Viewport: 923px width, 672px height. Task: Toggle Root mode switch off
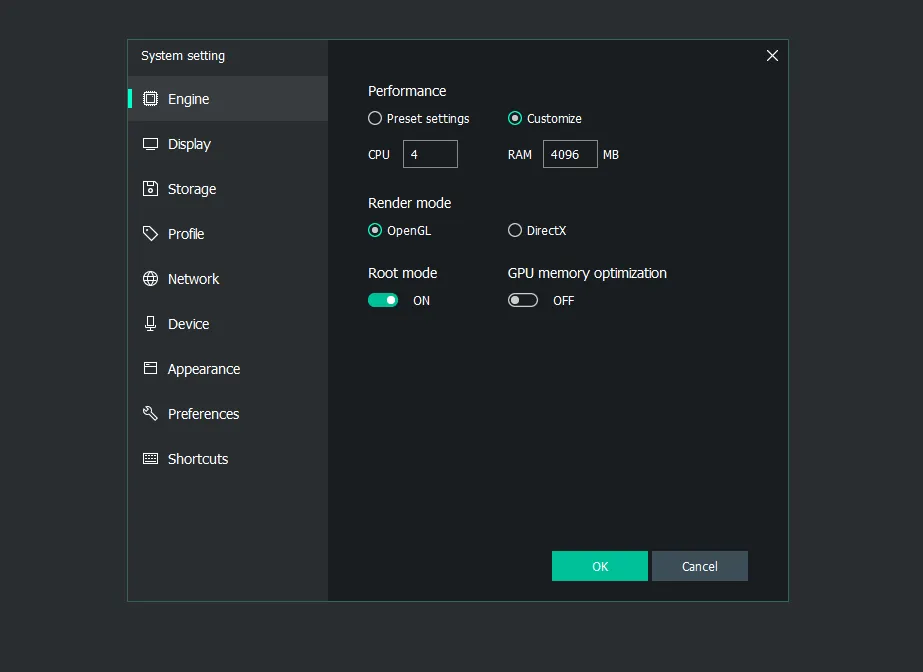pyautogui.click(x=383, y=301)
